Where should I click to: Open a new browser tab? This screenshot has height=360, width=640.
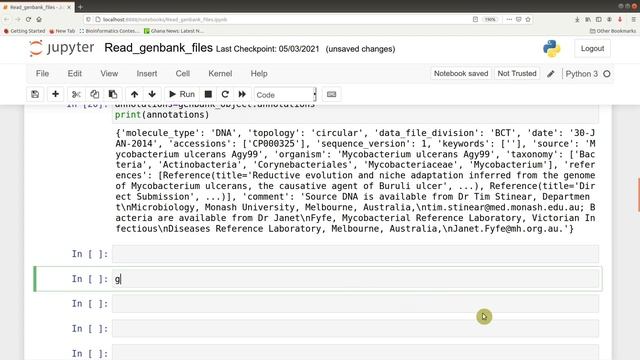[x=80, y=7]
